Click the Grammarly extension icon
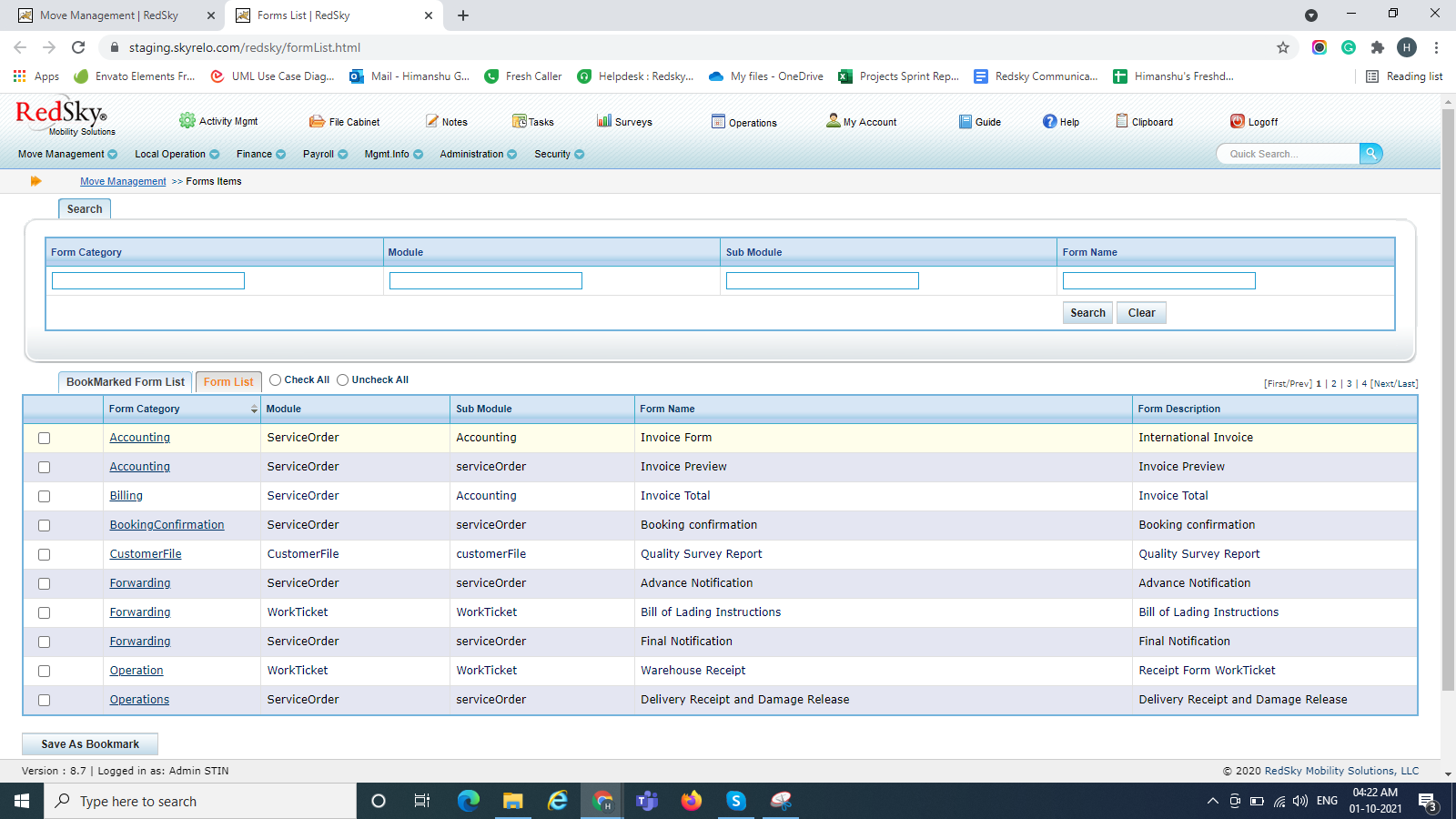This screenshot has height=819, width=1456. (1349, 47)
